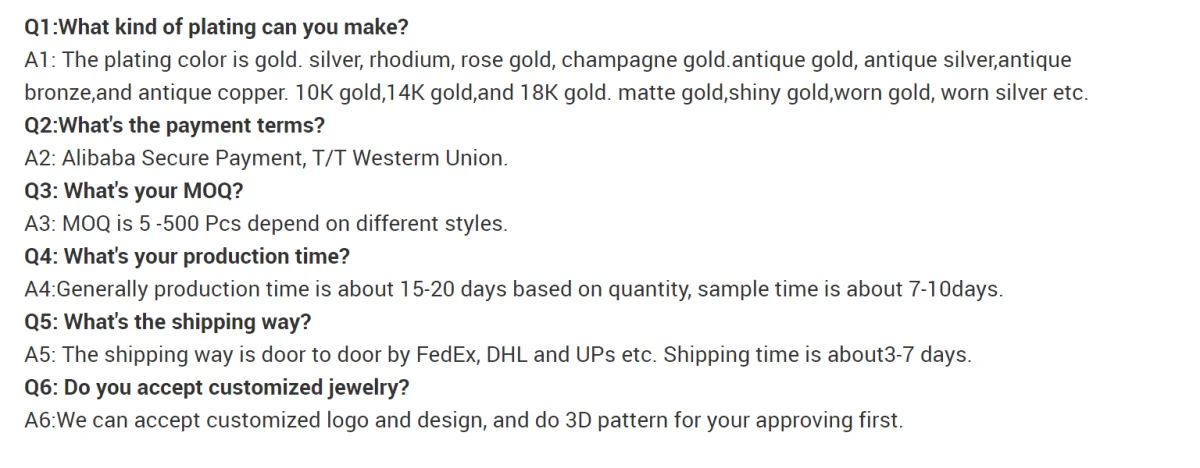Click the Q5 shipping way question

(167, 322)
